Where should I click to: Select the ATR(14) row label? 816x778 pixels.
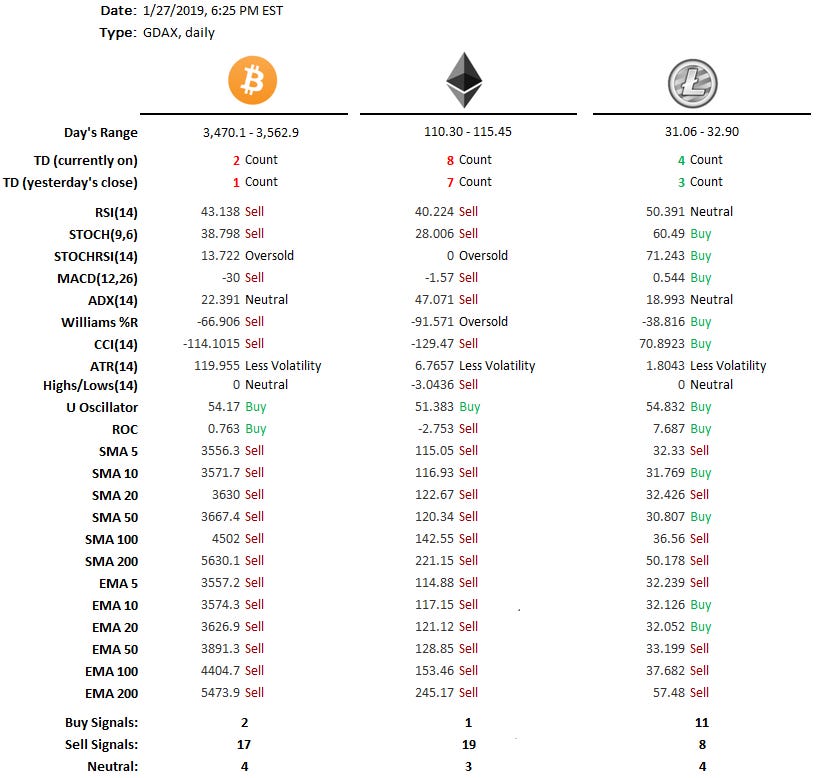[x=113, y=366]
